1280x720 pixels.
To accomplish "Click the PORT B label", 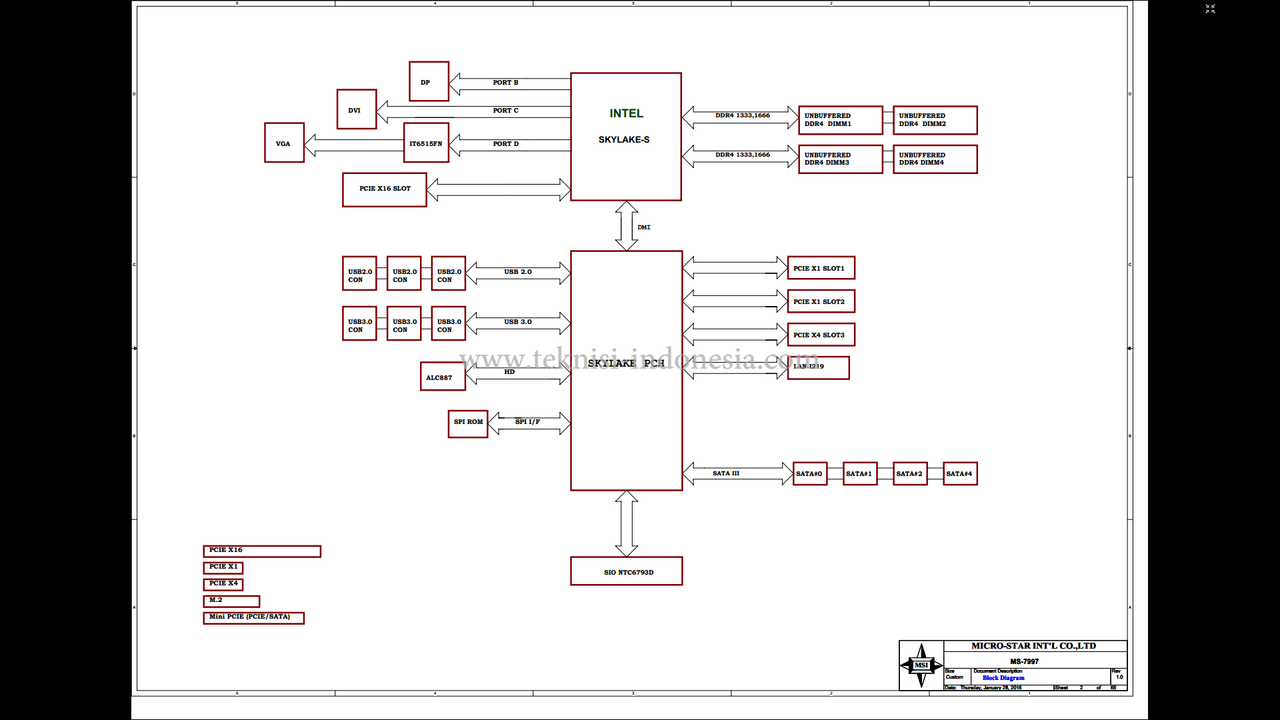I will (x=506, y=83).
